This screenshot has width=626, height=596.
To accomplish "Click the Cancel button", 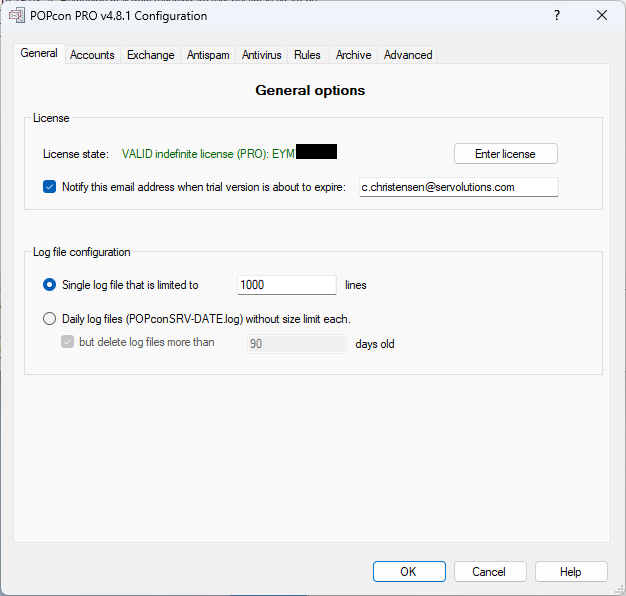I will (489, 572).
